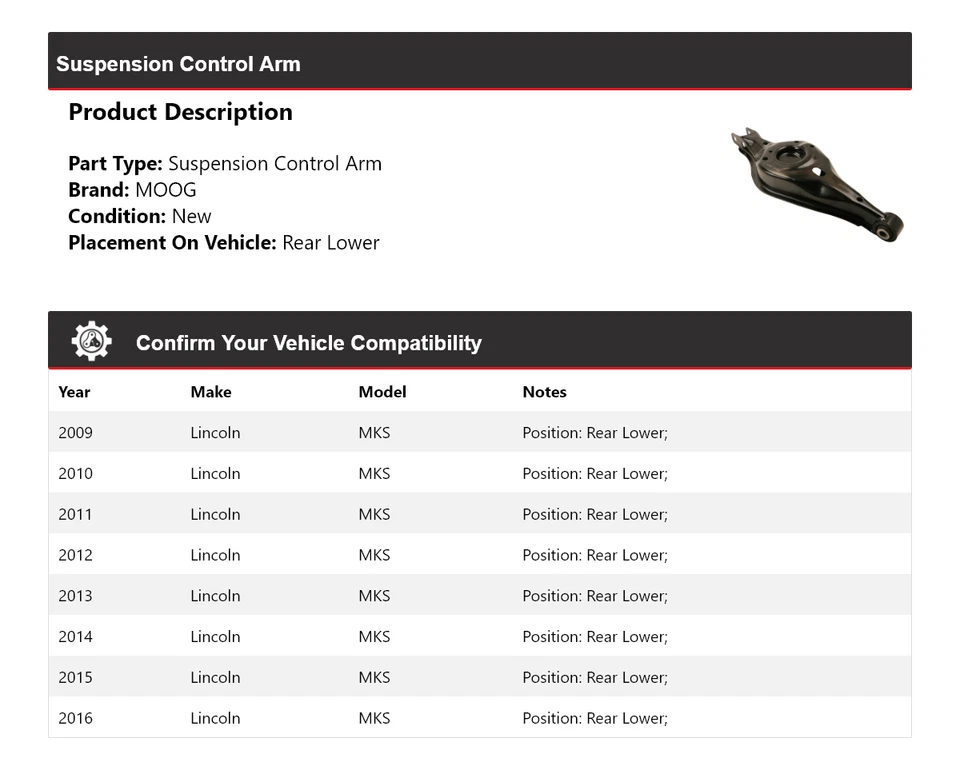Click the gear compatibility icon in header
Viewport: 960px width, 770px height.
pyautogui.click(x=90, y=340)
